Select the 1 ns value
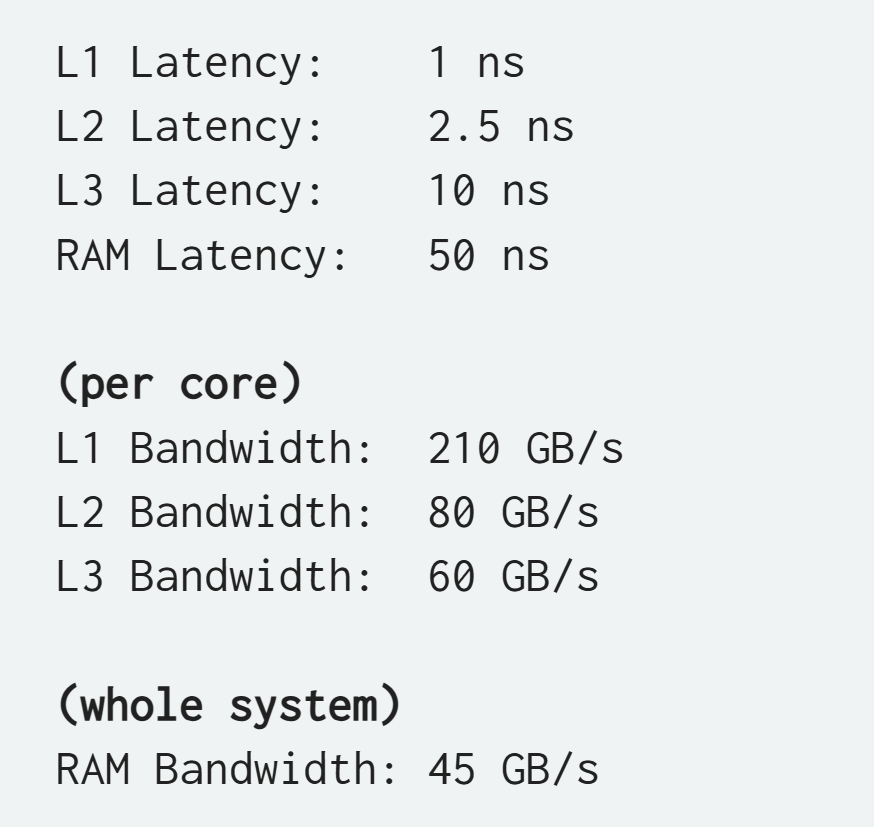The height and width of the screenshot is (829, 874). 477,62
